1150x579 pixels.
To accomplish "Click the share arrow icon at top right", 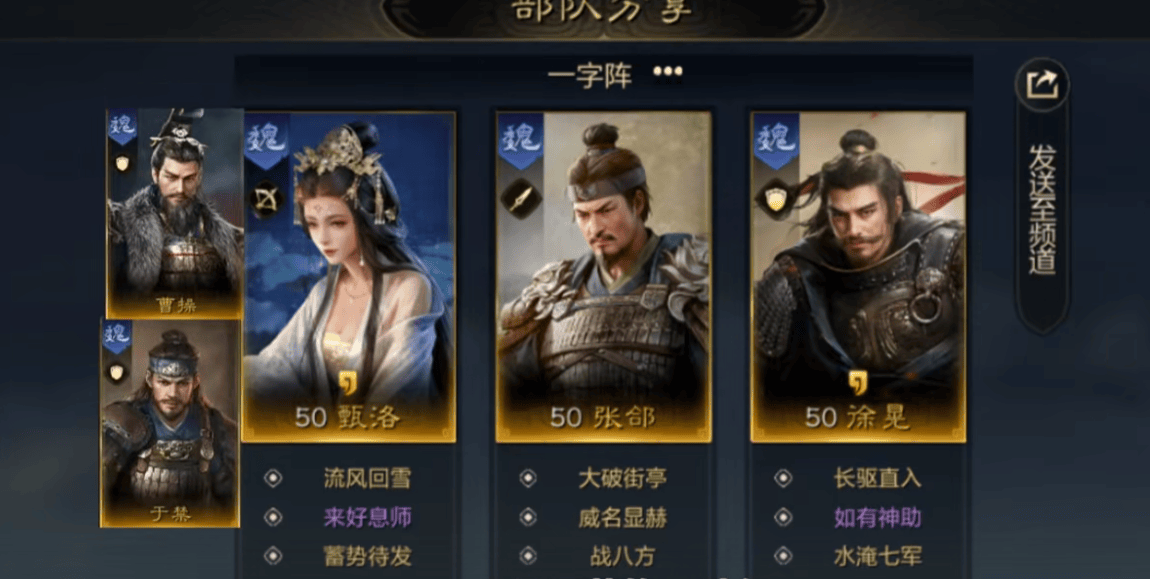I will [1042, 84].
